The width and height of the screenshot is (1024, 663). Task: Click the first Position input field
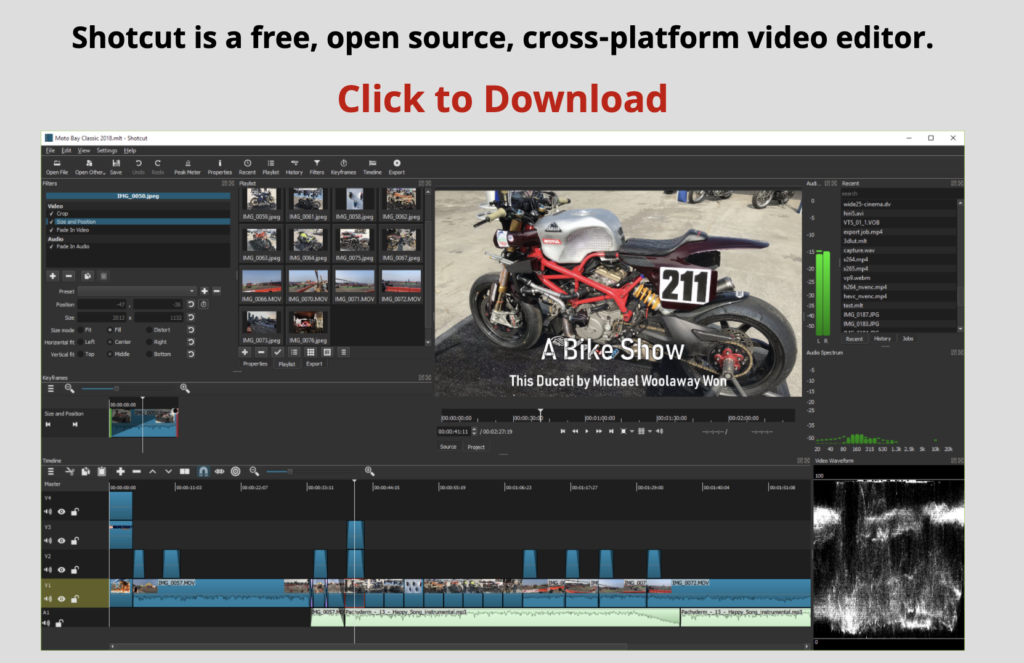click(x=102, y=304)
